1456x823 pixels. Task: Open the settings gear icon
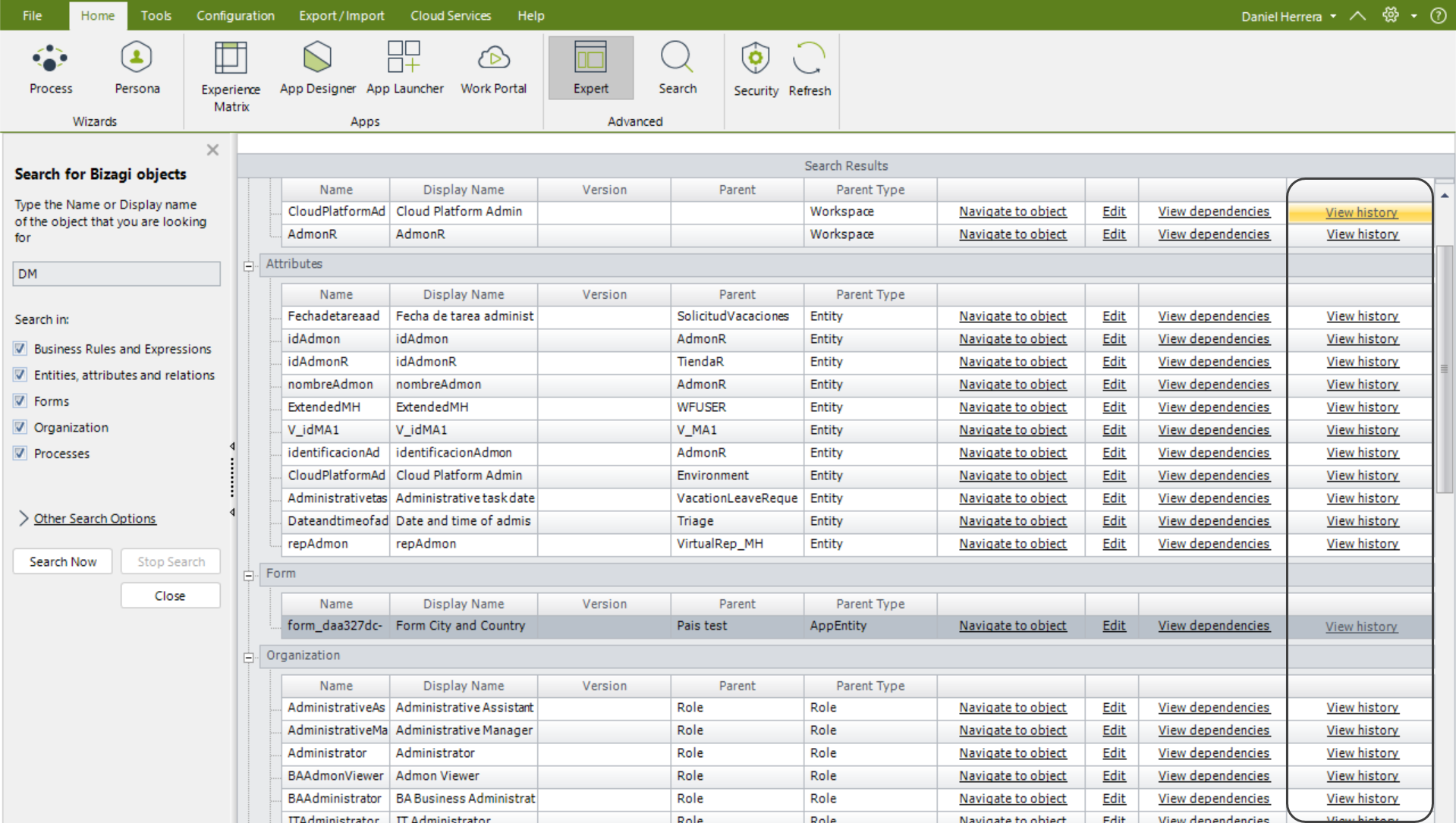[1390, 15]
